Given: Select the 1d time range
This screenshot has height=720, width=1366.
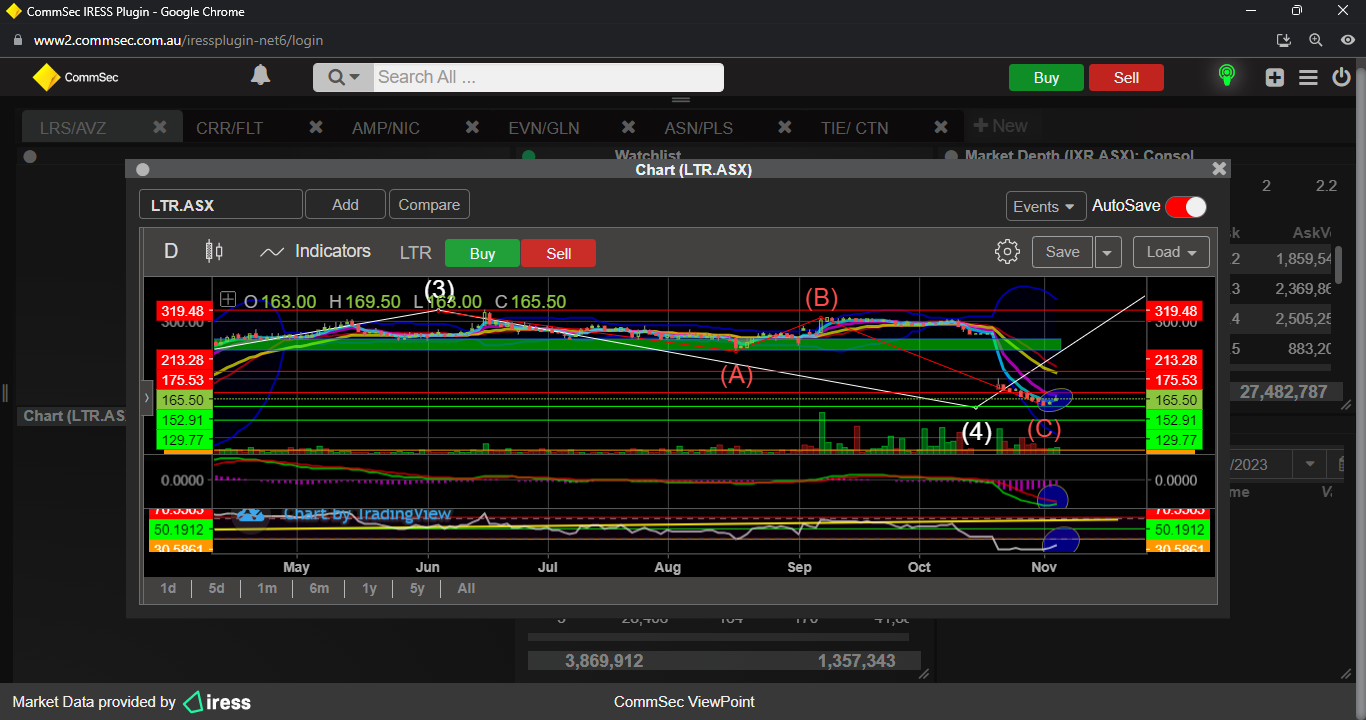Looking at the screenshot, I should pyautogui.click(x=168, y=588).
